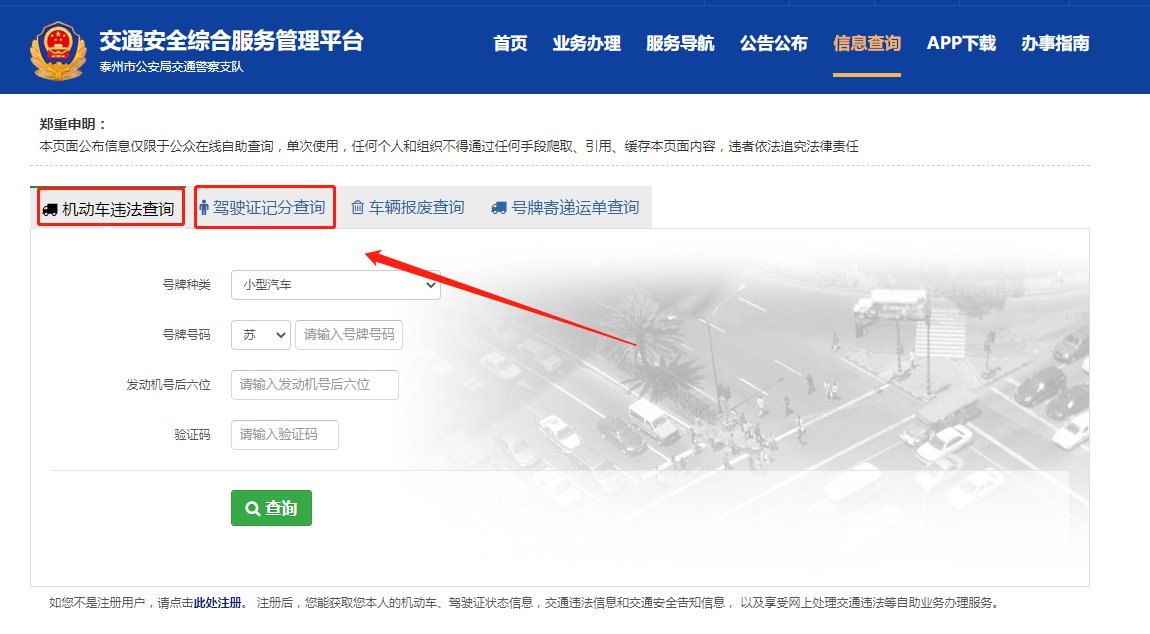Switch to 号牌寄递运单查询 tab
Screen dimensions: 1150x634
[565, 208]
